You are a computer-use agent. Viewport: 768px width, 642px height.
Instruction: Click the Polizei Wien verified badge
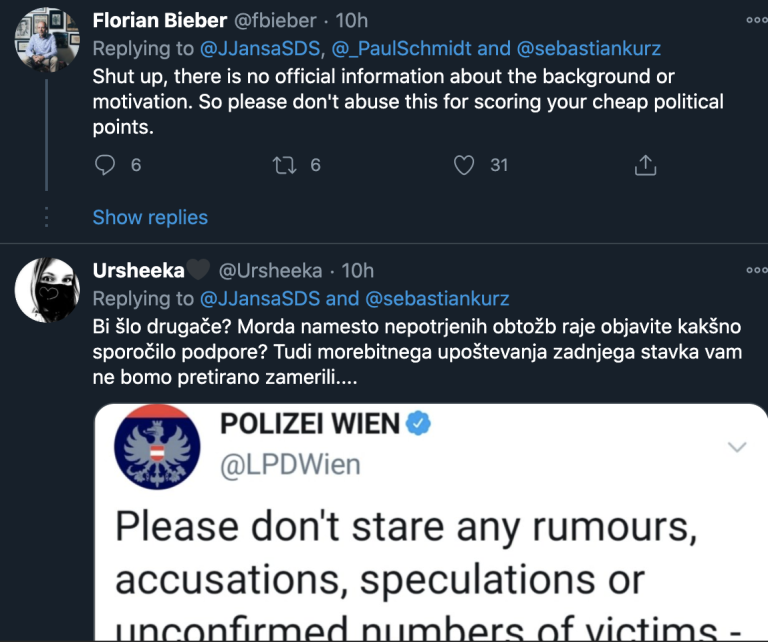tap(418, 425)
